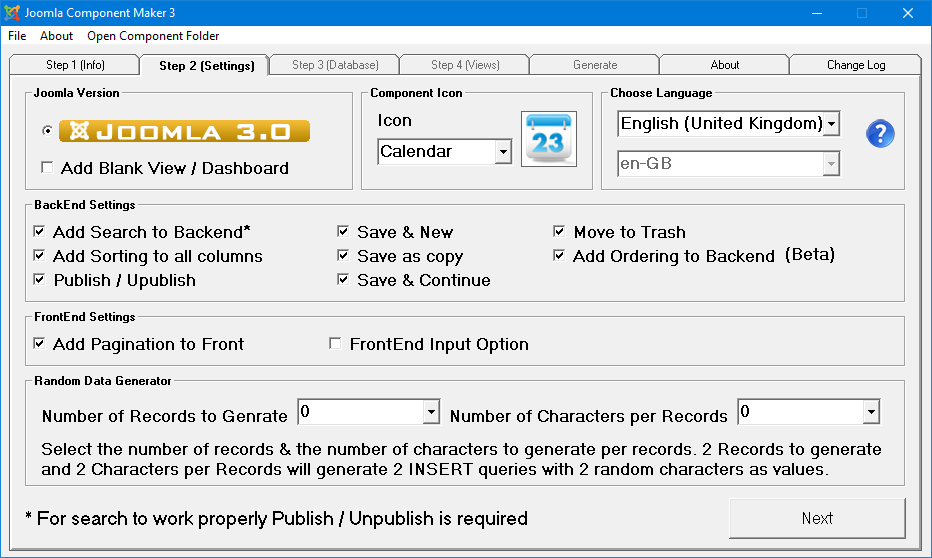This screenshot has width=932, height=558.
Task: Click the 'Choose Language' group label
Action: [661, 93]
